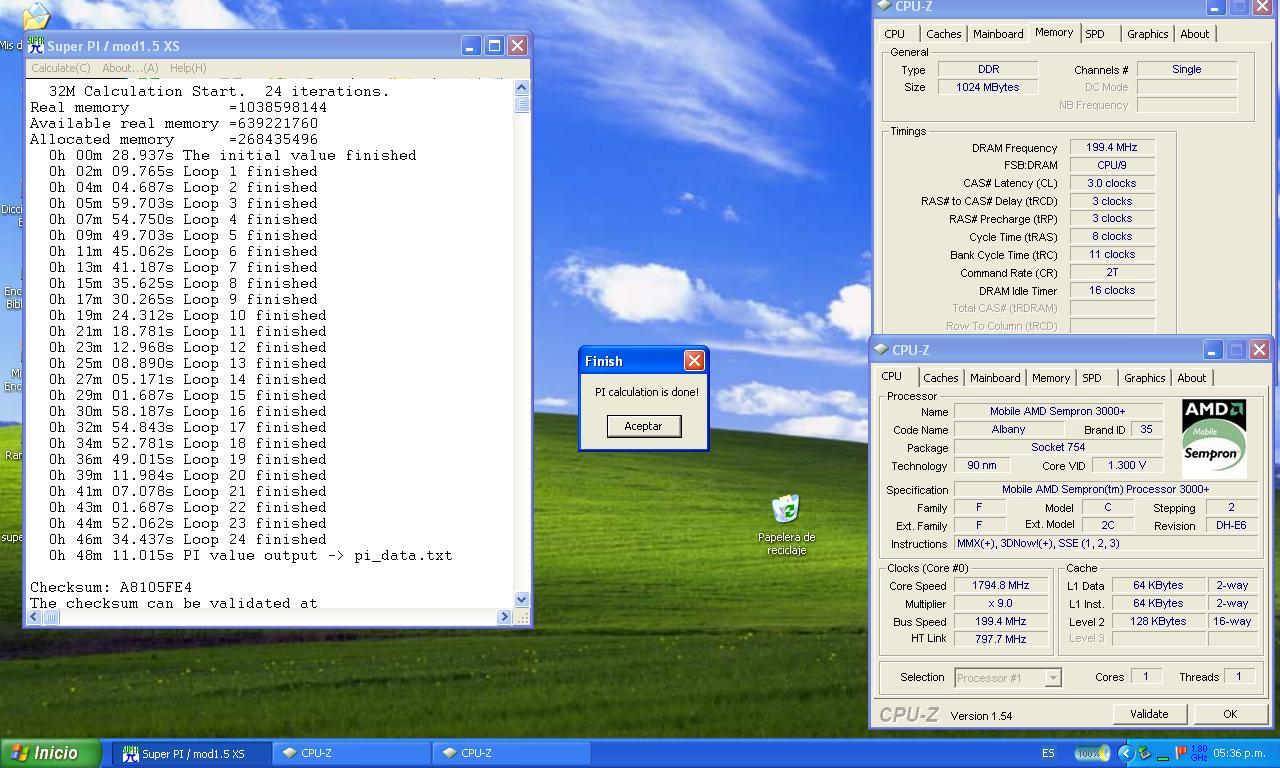
Task: Select Caches tab in rear CPU-Z window
Action: (x=943, y=34)
